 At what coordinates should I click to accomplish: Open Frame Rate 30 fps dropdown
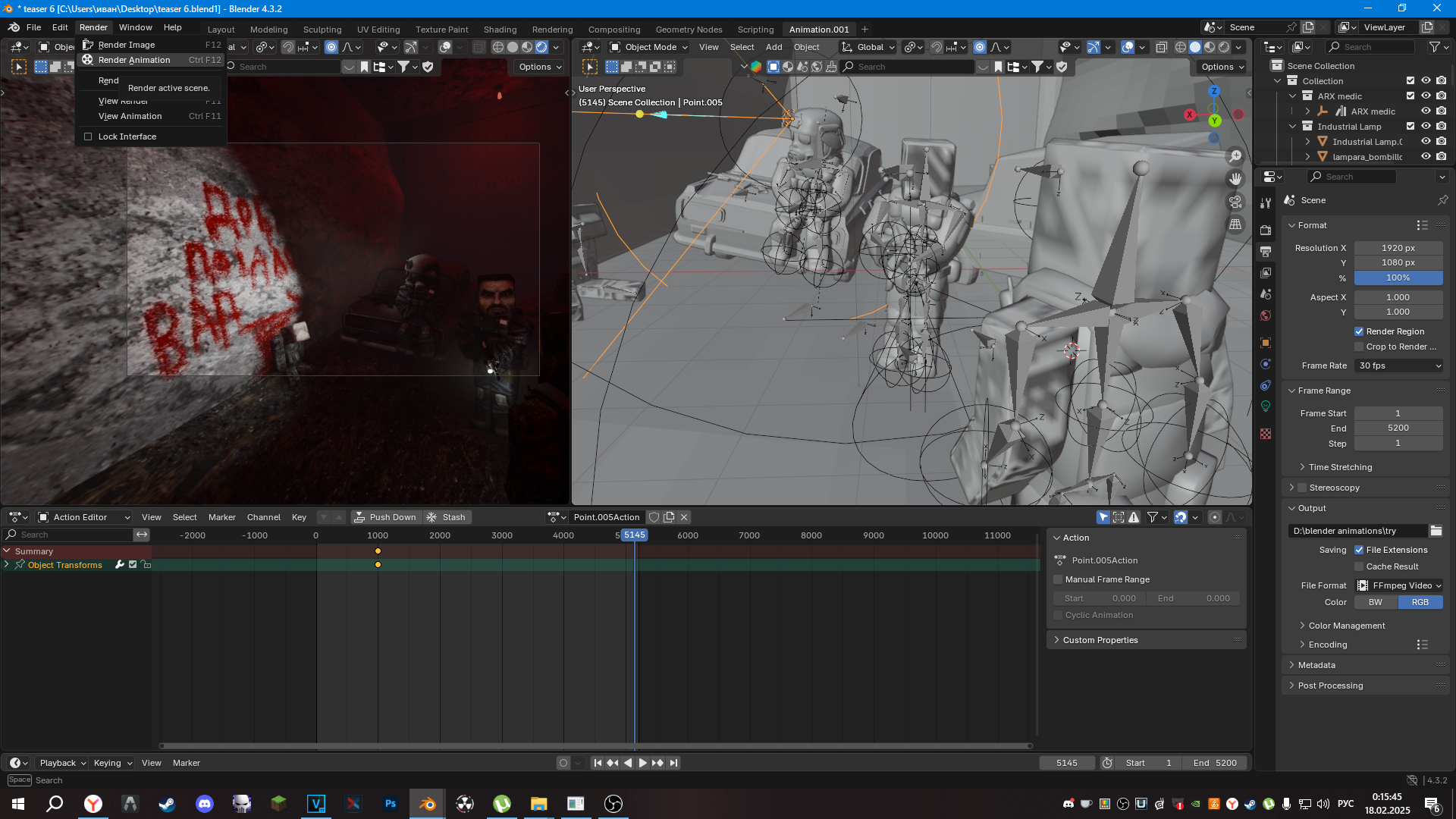(1398, 366)
